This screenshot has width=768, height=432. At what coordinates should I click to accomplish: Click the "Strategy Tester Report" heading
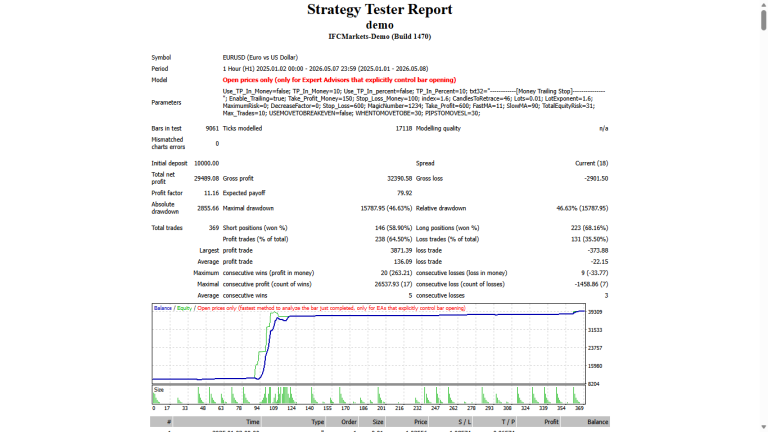[x=380, y=9]
